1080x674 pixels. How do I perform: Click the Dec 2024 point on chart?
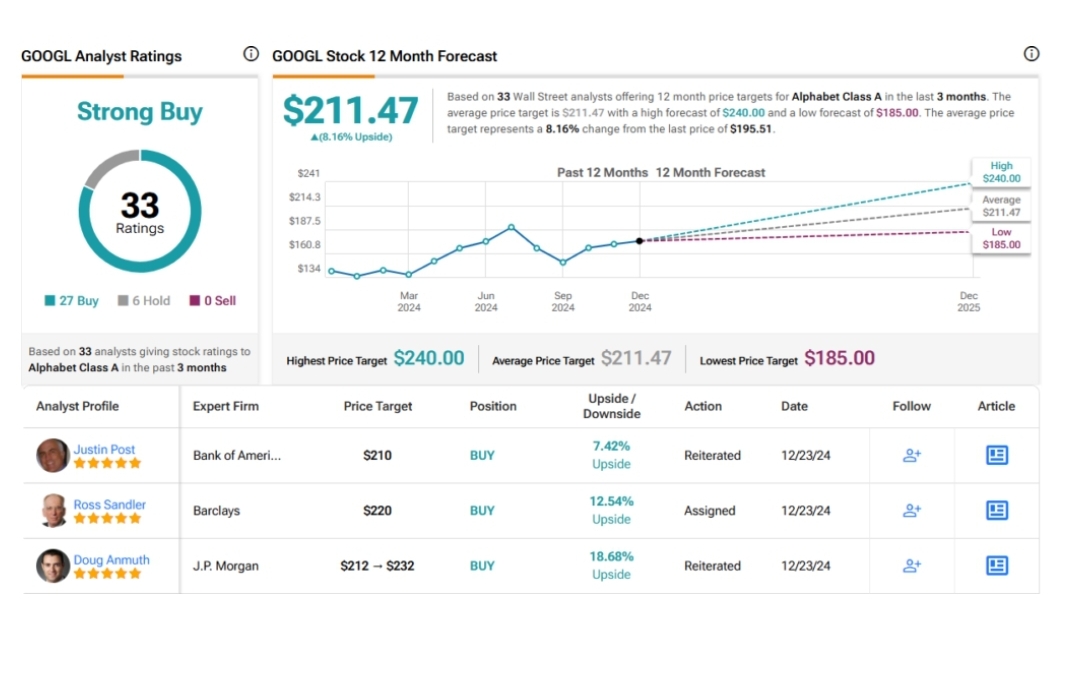(640, 240)
